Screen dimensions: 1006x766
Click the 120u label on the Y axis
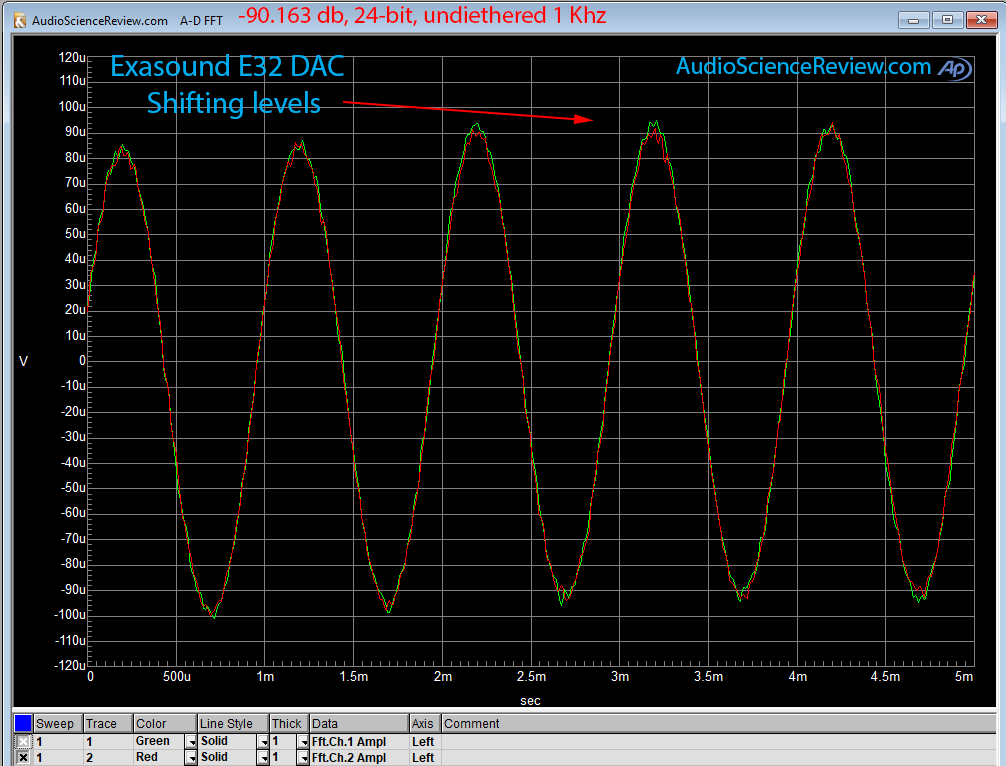[x=72, y=57]
